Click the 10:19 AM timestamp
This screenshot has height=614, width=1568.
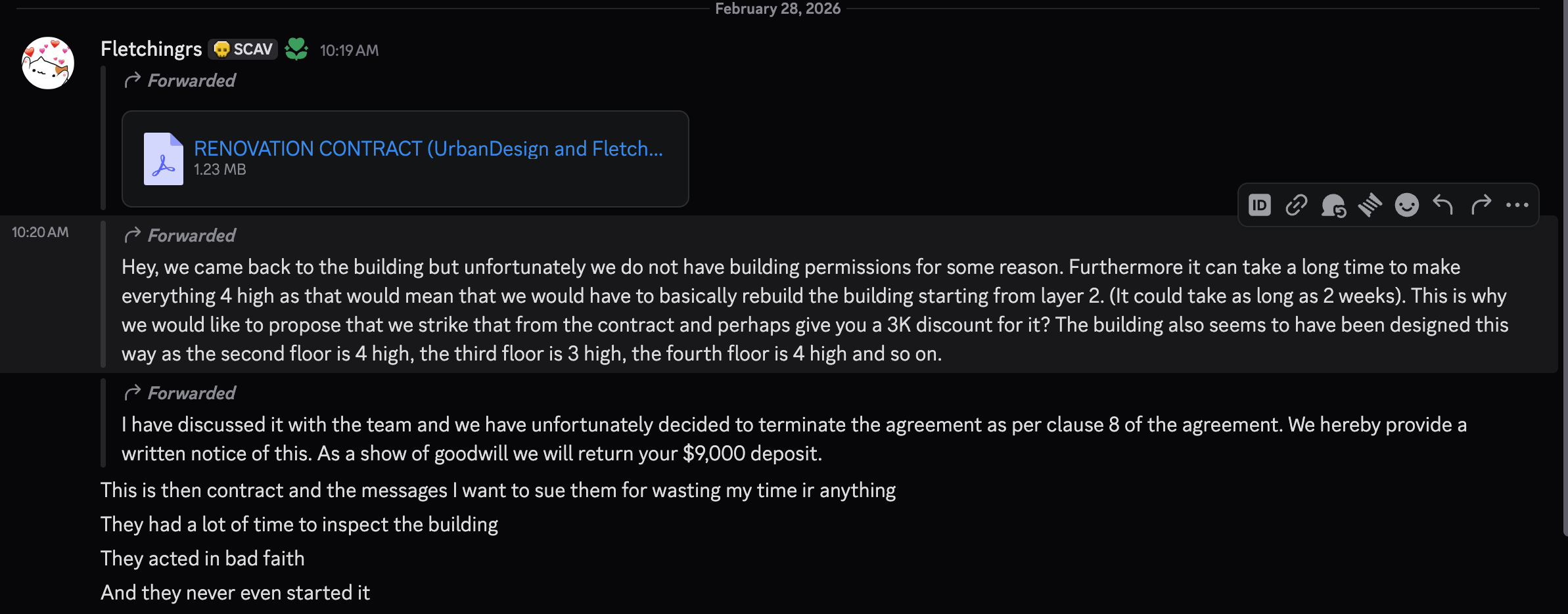click(x=349, y=50)
